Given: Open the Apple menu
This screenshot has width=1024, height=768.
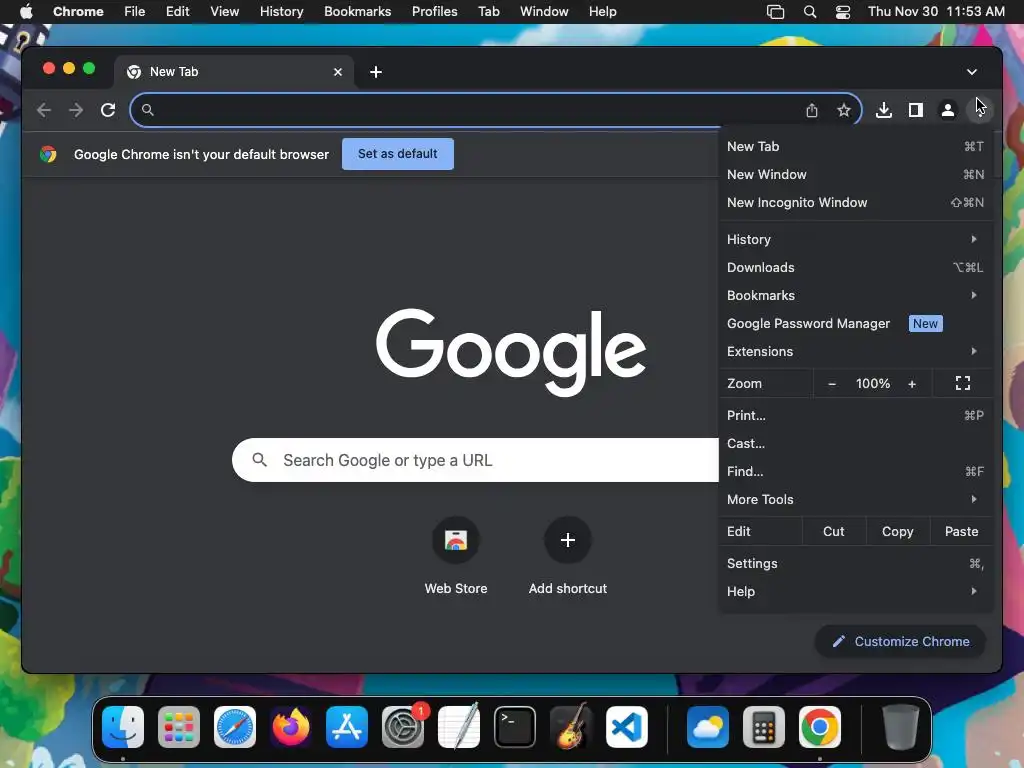Looking at the screenshot, I should coord(26,12).
